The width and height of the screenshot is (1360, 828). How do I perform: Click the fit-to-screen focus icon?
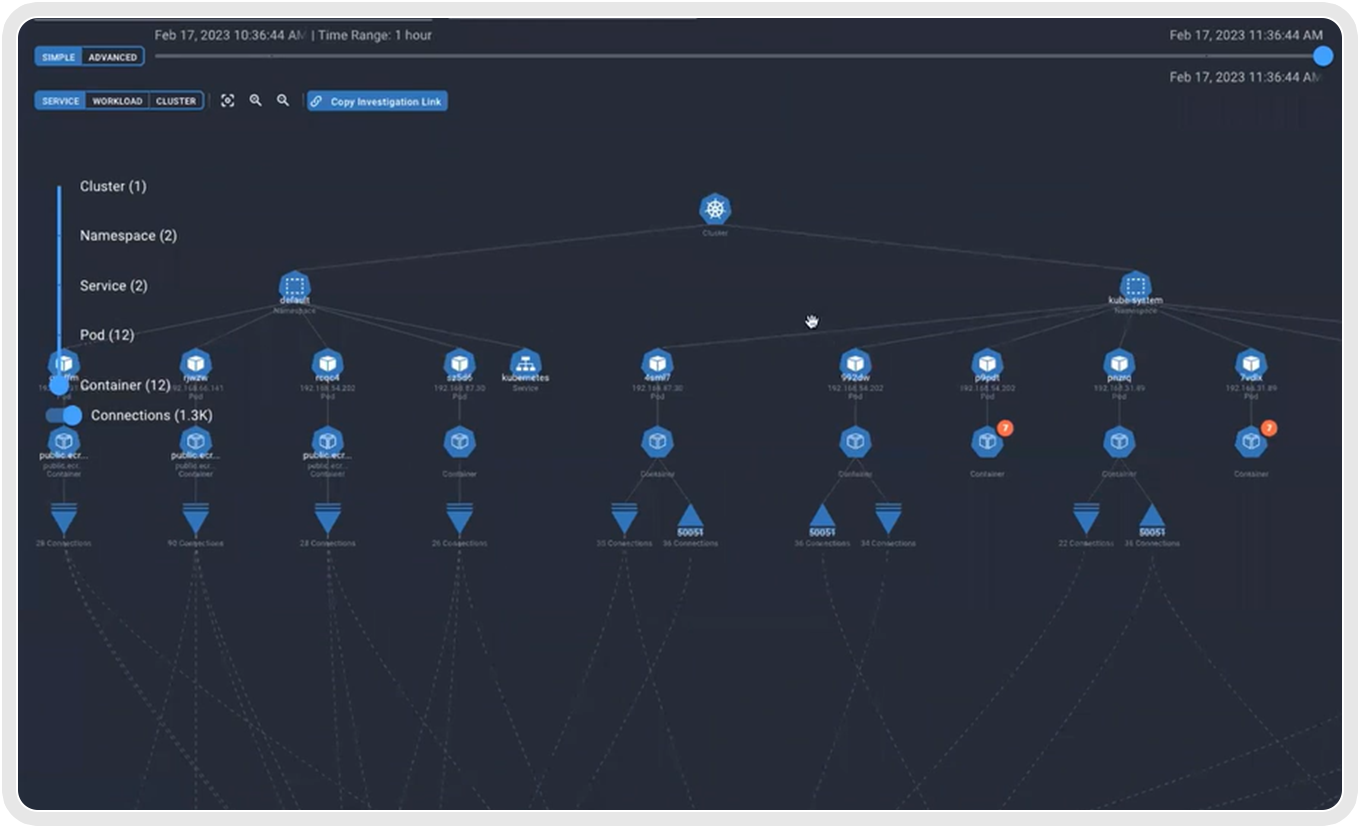pos(228,101)
